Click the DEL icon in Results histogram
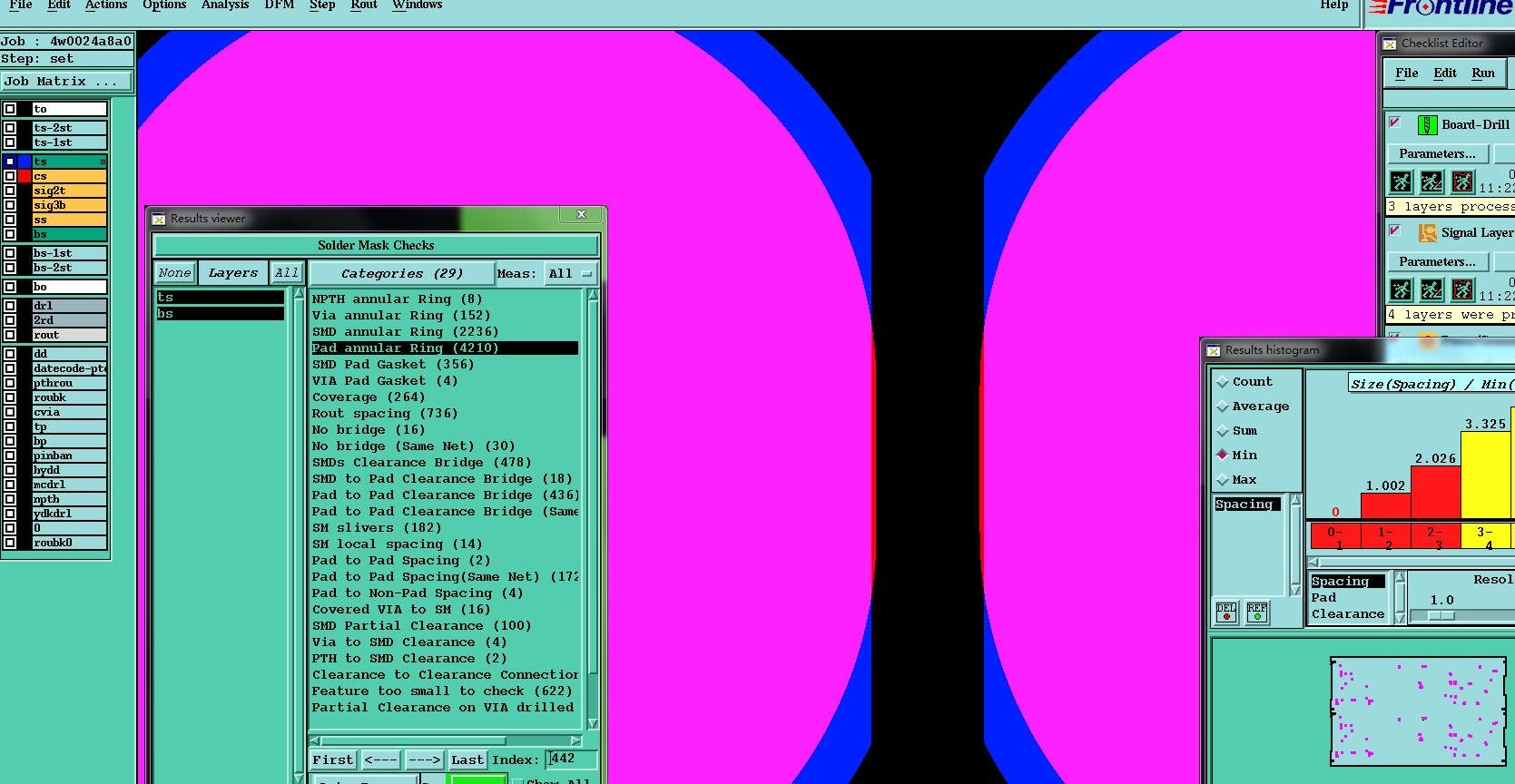The image size is (1515, 784). [1226, 612]
